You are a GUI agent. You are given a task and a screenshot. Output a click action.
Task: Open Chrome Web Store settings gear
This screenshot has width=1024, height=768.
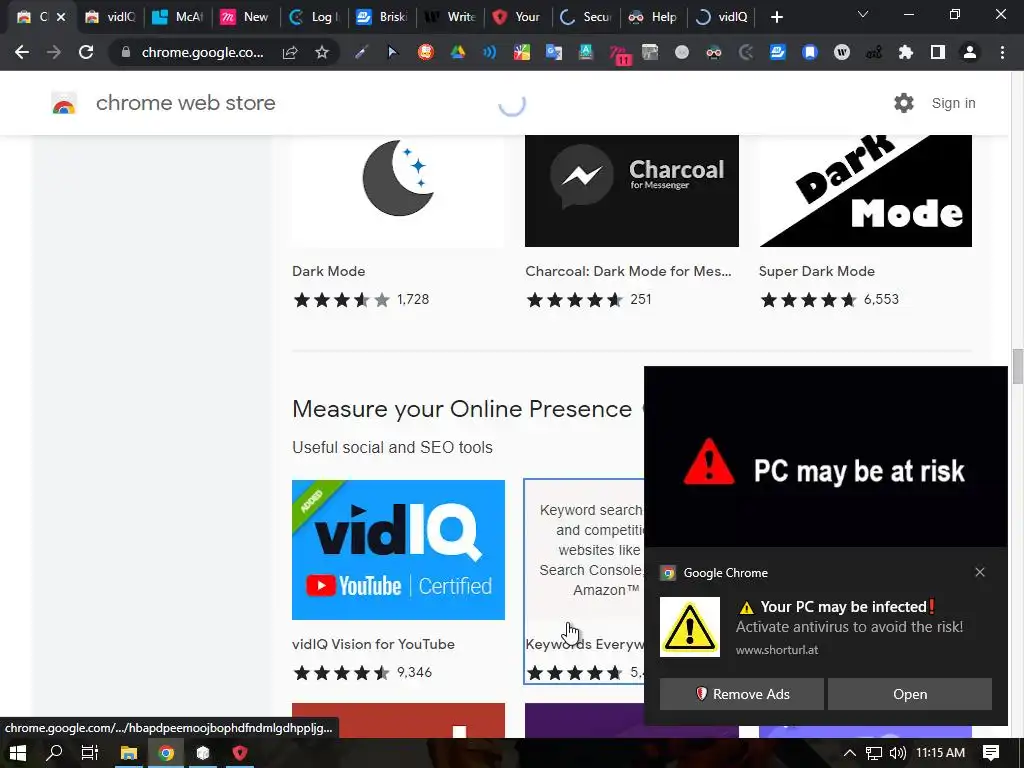[x=904, y=103]
